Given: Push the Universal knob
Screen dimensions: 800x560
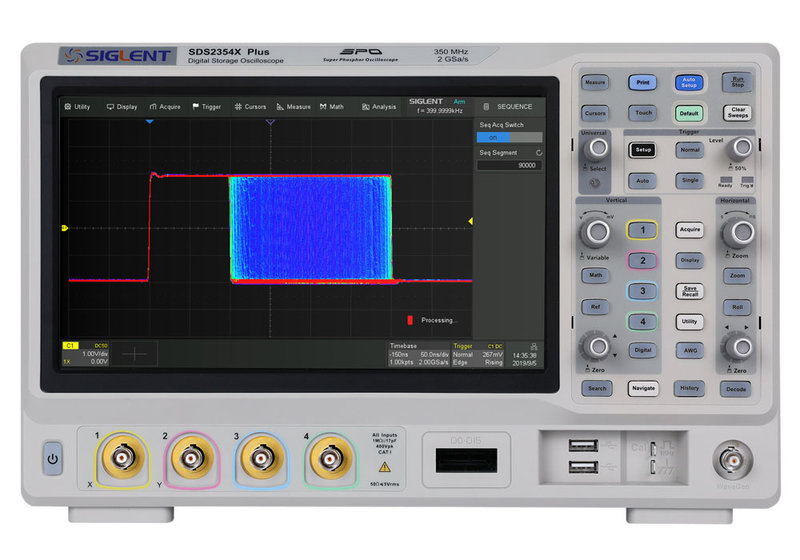Looking at the screenshot, I should coord(597,148).
